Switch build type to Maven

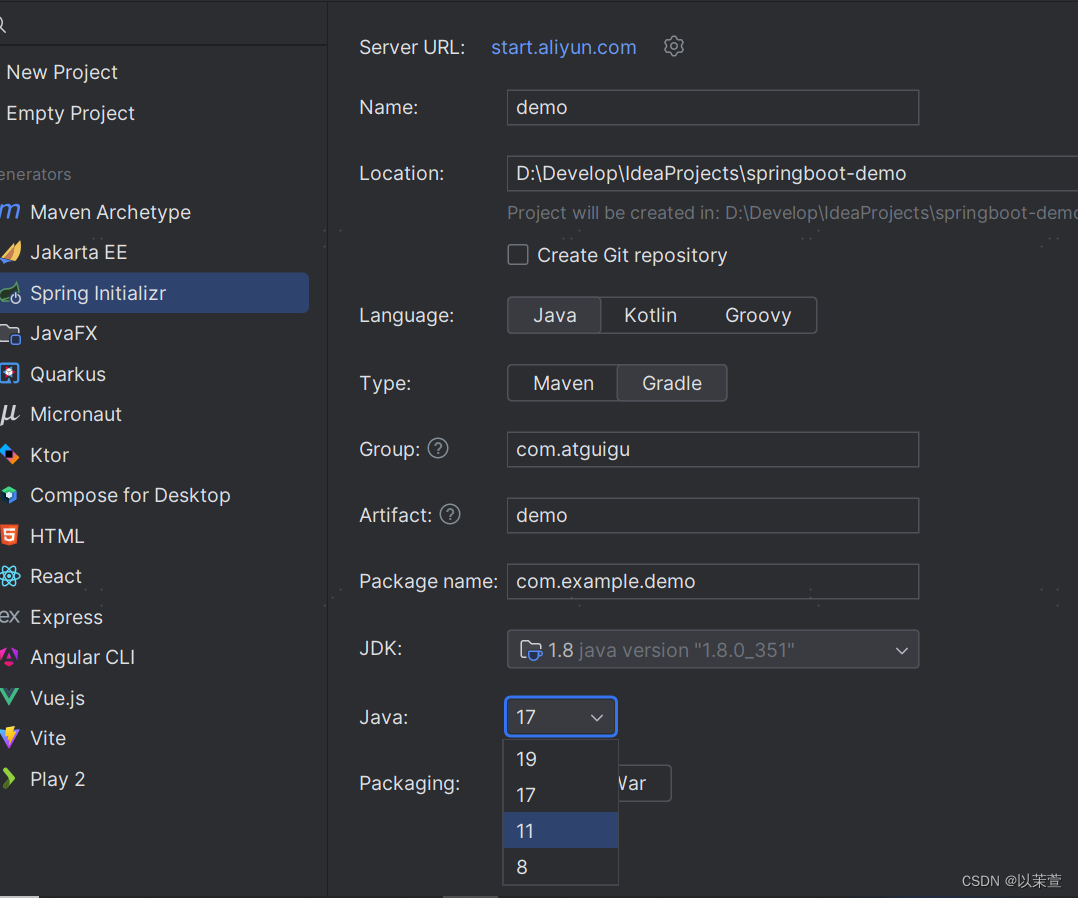(x=562, y=383)
